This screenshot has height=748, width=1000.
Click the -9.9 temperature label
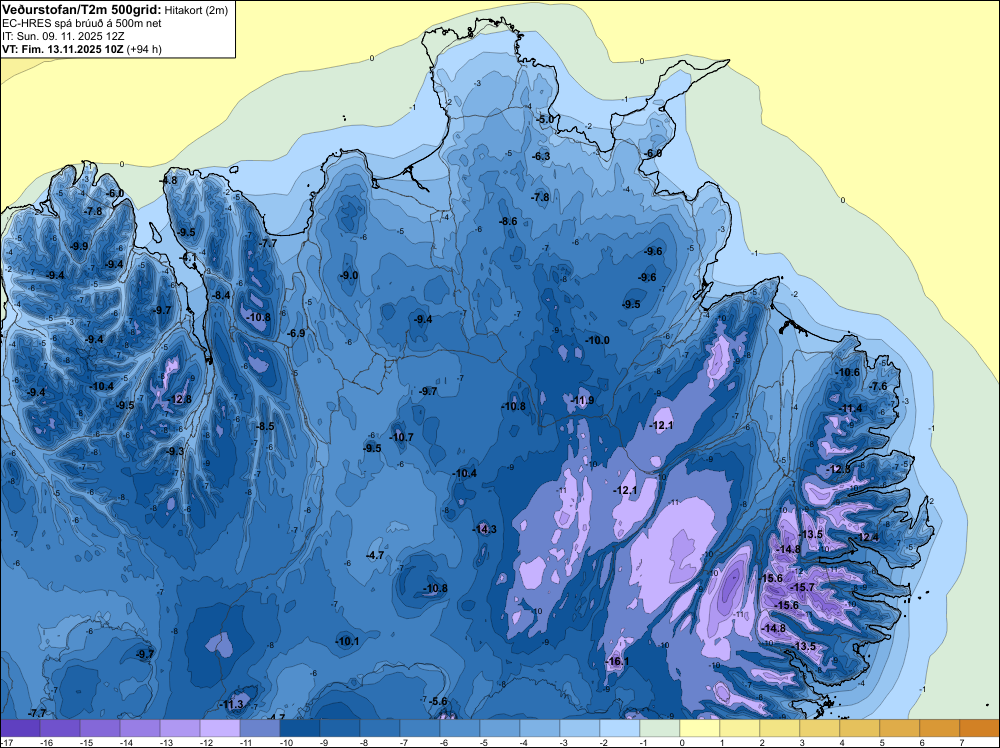(79, 246)
